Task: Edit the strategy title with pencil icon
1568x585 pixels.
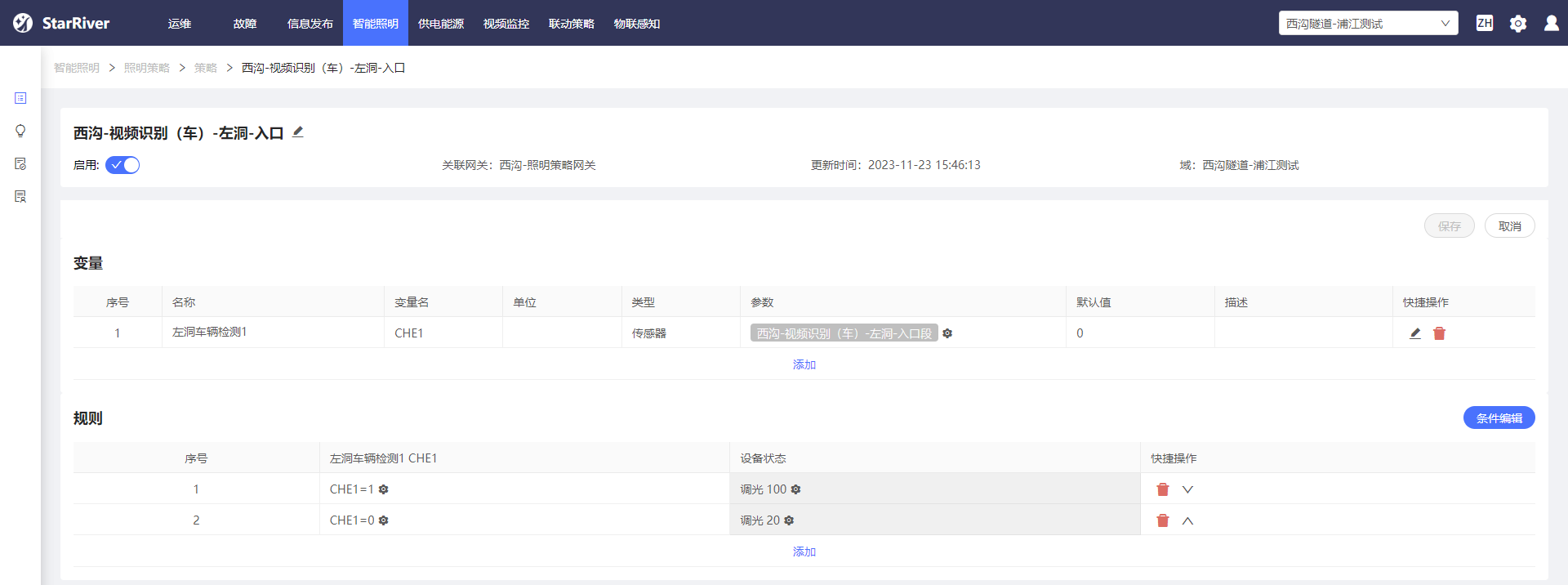Action: point(298,132)
